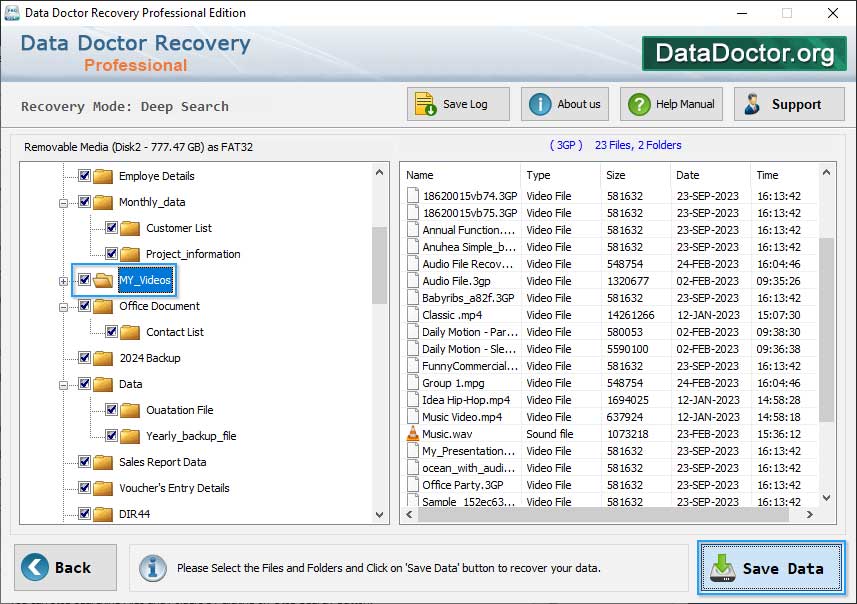Click the Save Log button
This screenshot has width=857, height=604.
point(458,104)
